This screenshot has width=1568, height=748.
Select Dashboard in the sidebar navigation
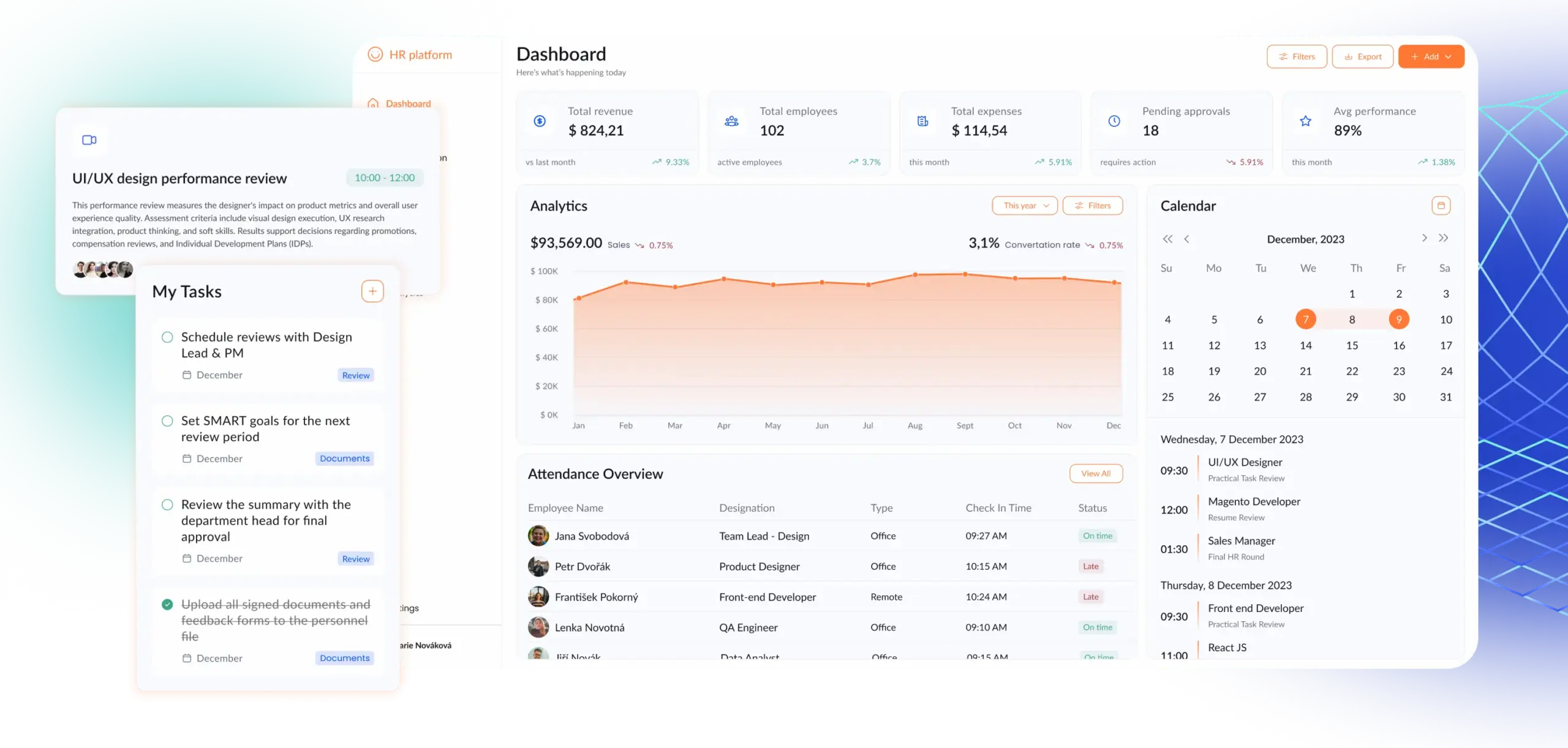click(408, 103)
